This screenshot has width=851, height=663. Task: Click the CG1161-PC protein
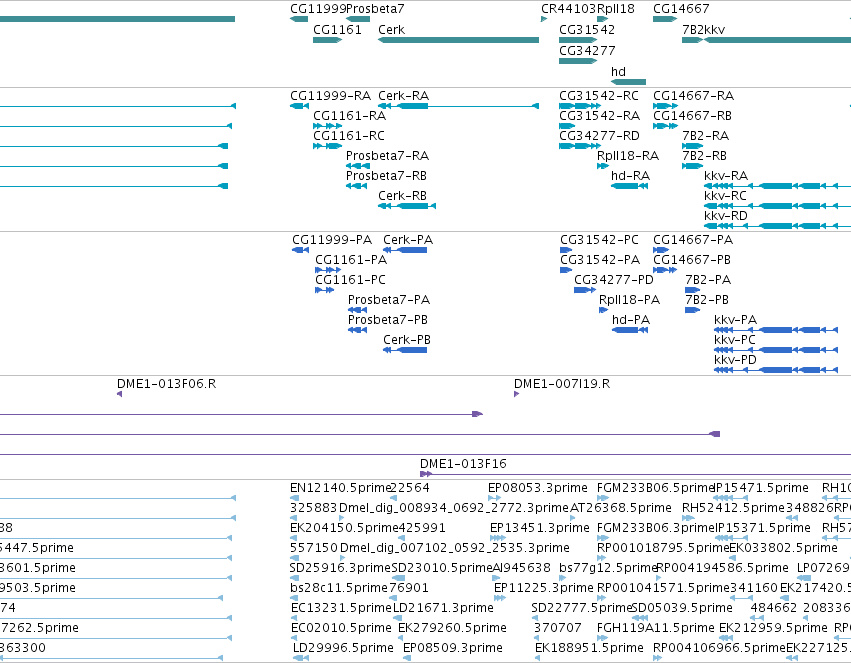[325, 290]
